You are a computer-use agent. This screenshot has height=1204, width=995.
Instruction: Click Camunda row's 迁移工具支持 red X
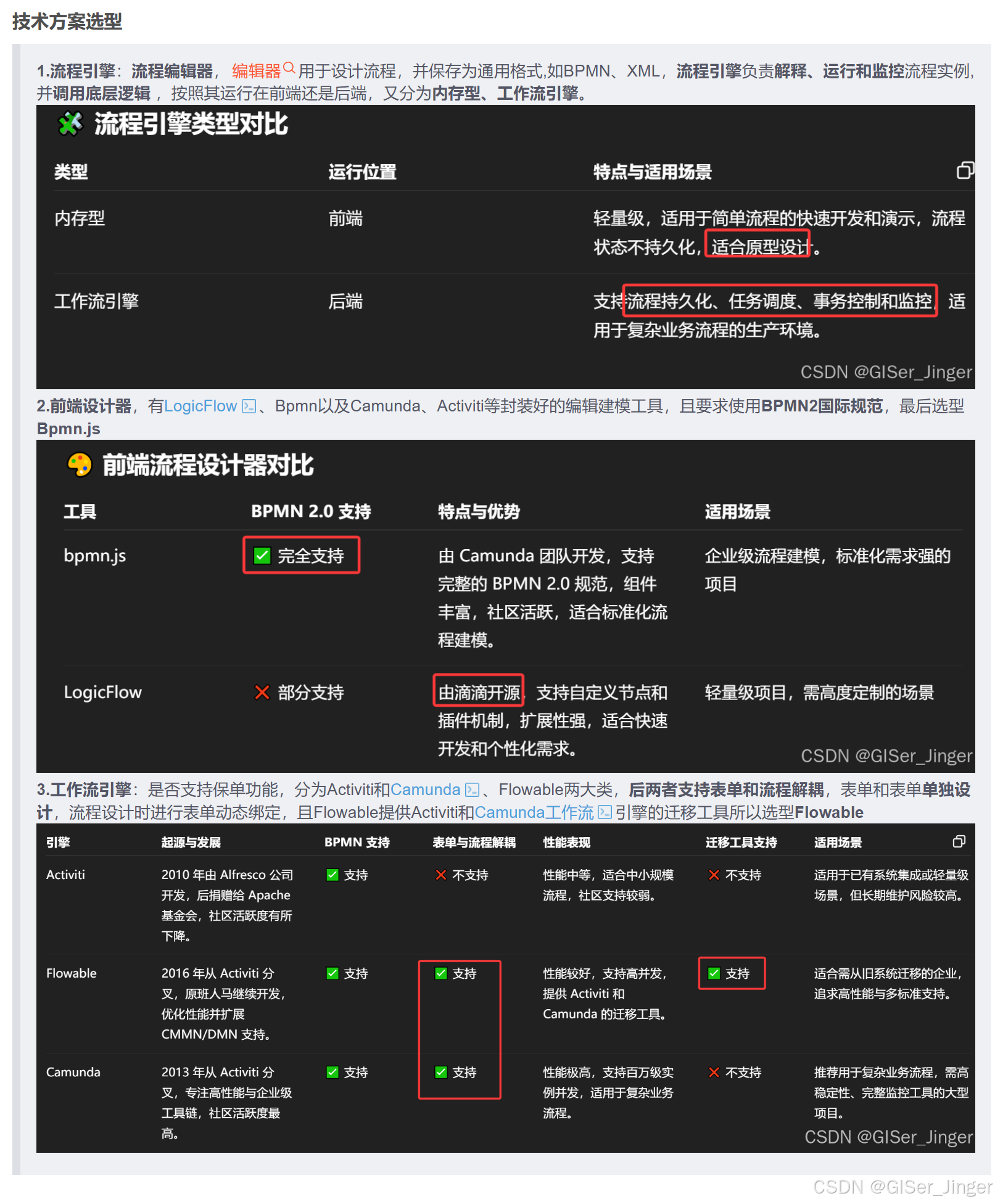(x=714, y=1072)
